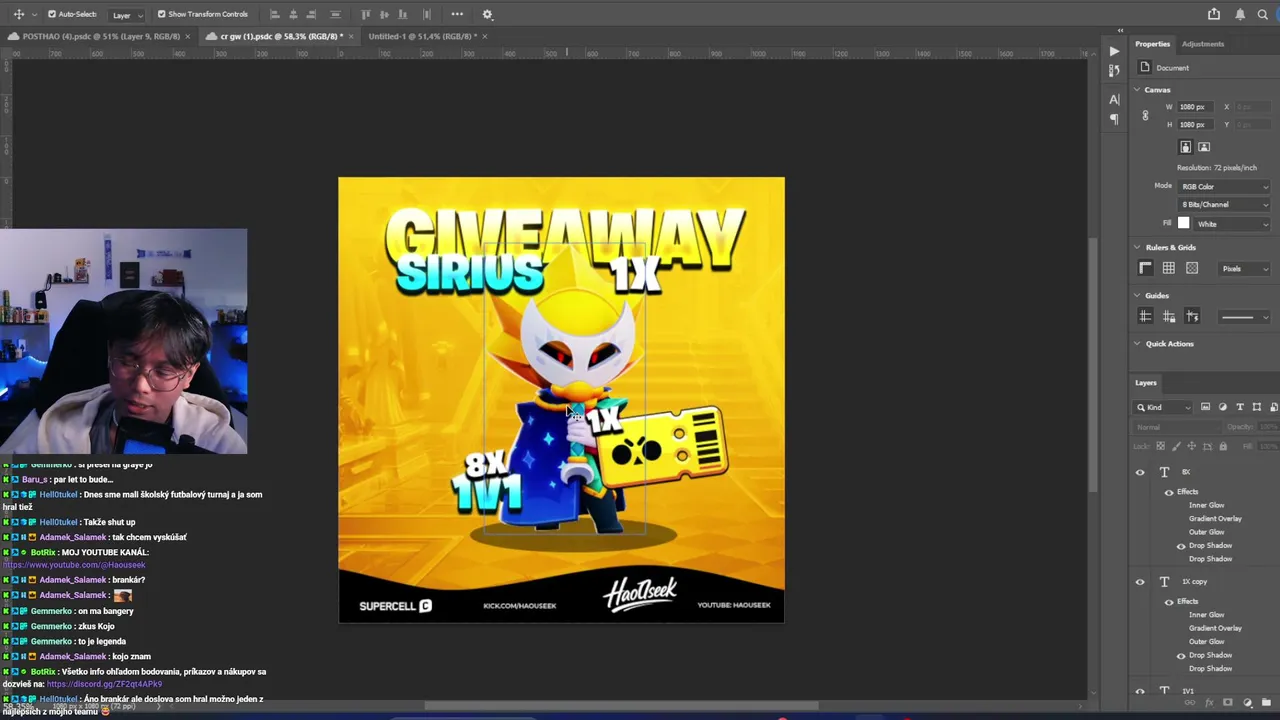This screenshot has height=720, width=1280.
Task: Open the gear settings icon in options bar
Action: [x=487, y=14]
